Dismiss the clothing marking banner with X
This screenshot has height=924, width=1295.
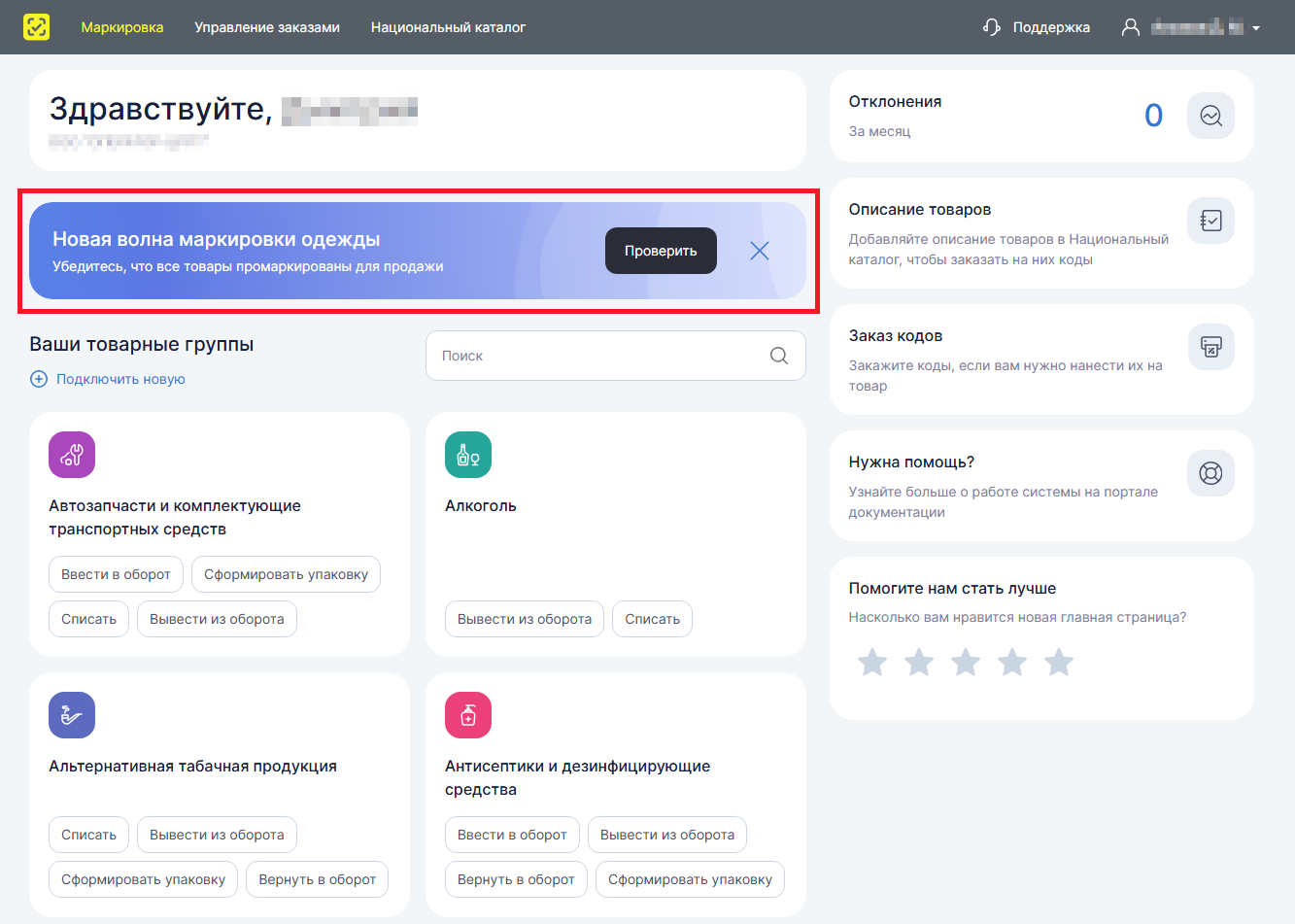tap(760, 251)
